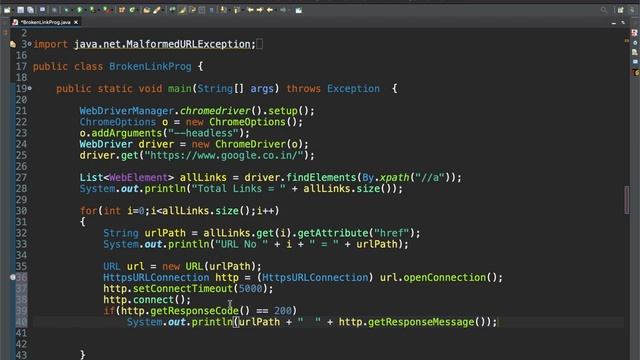Screen dimensions: 640x360
Task: Open the topmost view icon in right trim
Action: [x=635, y=33]
